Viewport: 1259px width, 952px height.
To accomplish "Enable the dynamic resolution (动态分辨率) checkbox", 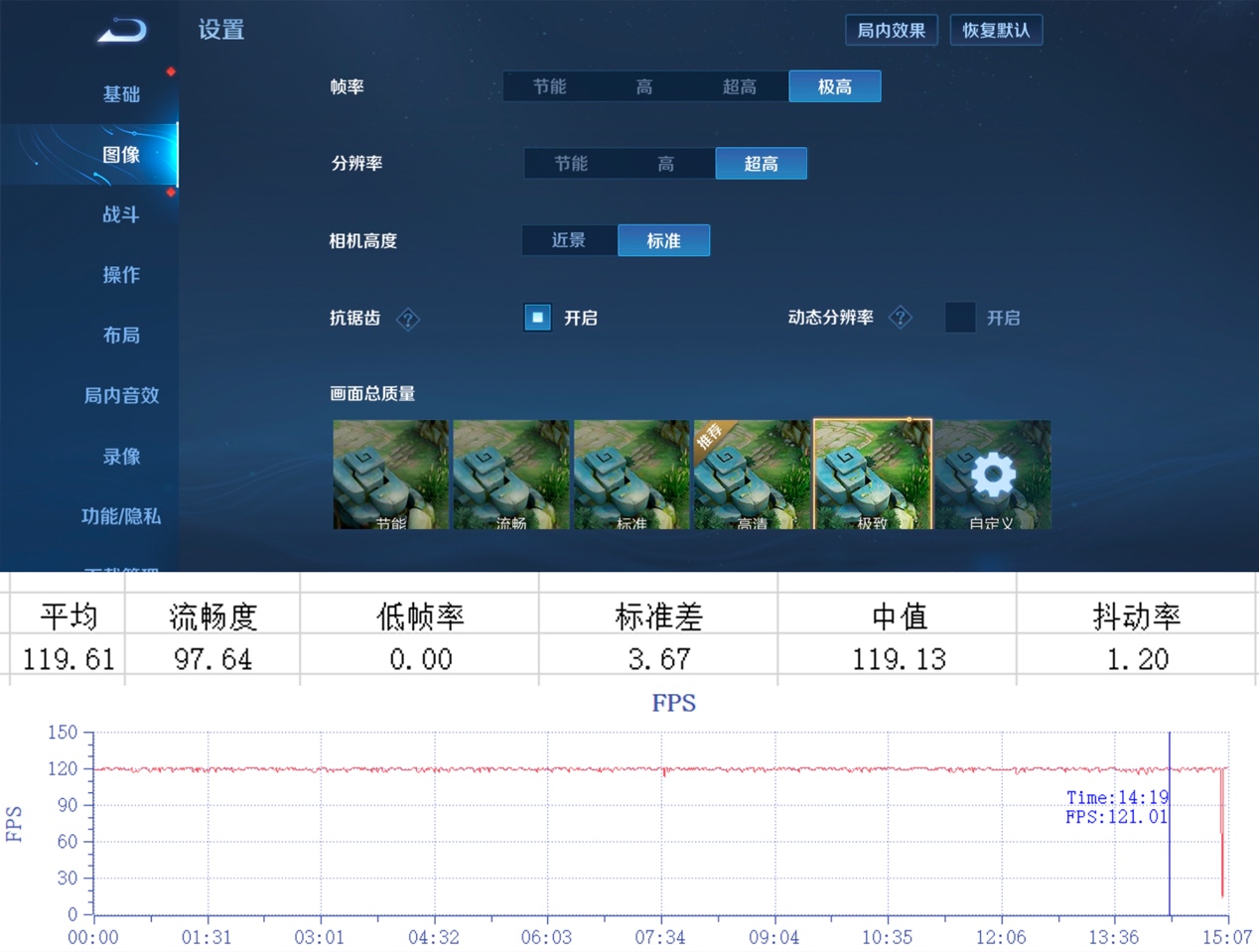I will point(959,318).
